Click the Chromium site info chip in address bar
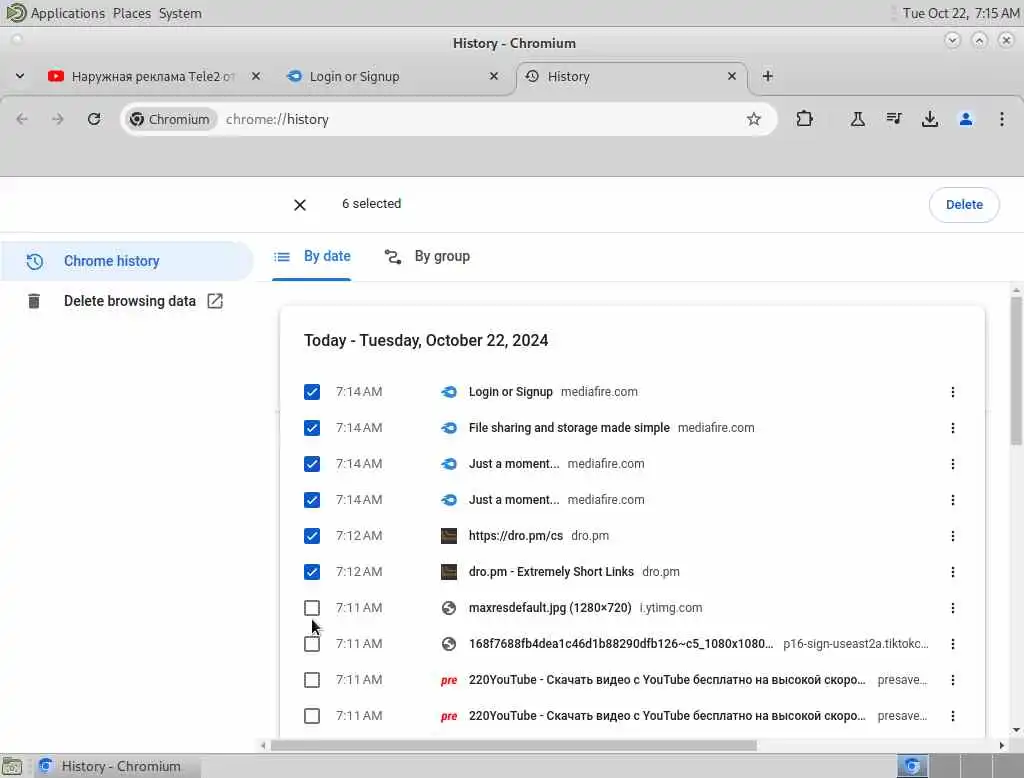Viewport: 1024px width, 778px height. (x=170, y=119)
